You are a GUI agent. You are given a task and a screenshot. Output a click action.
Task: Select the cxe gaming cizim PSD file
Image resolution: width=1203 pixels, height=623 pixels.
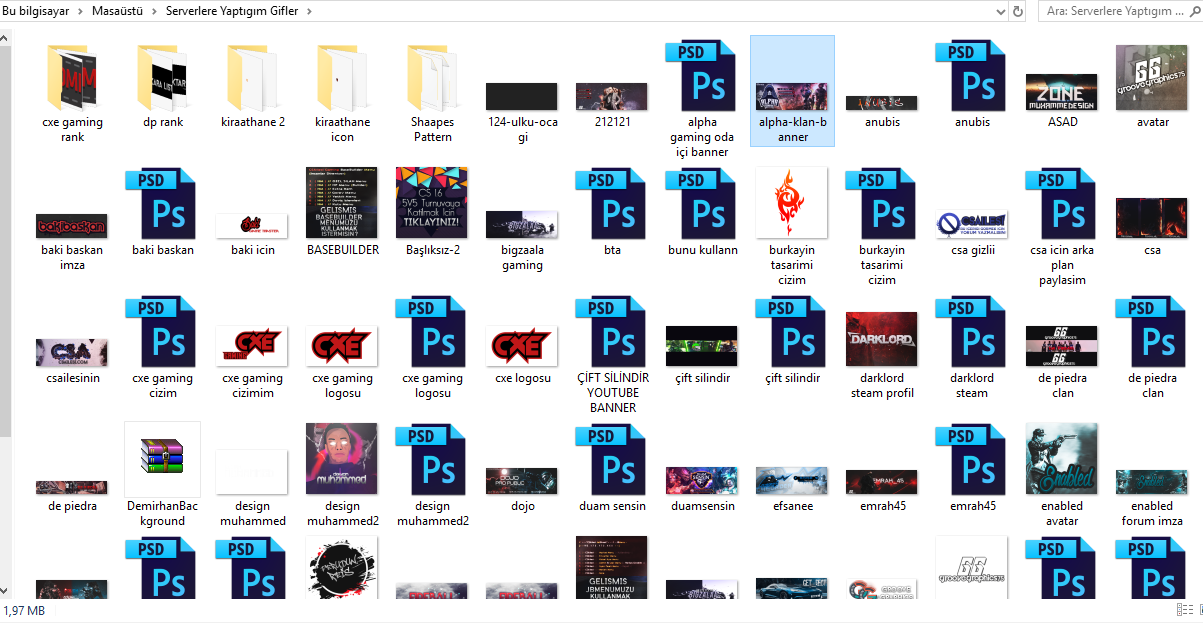pyautogui.click(x=162, y=332)
